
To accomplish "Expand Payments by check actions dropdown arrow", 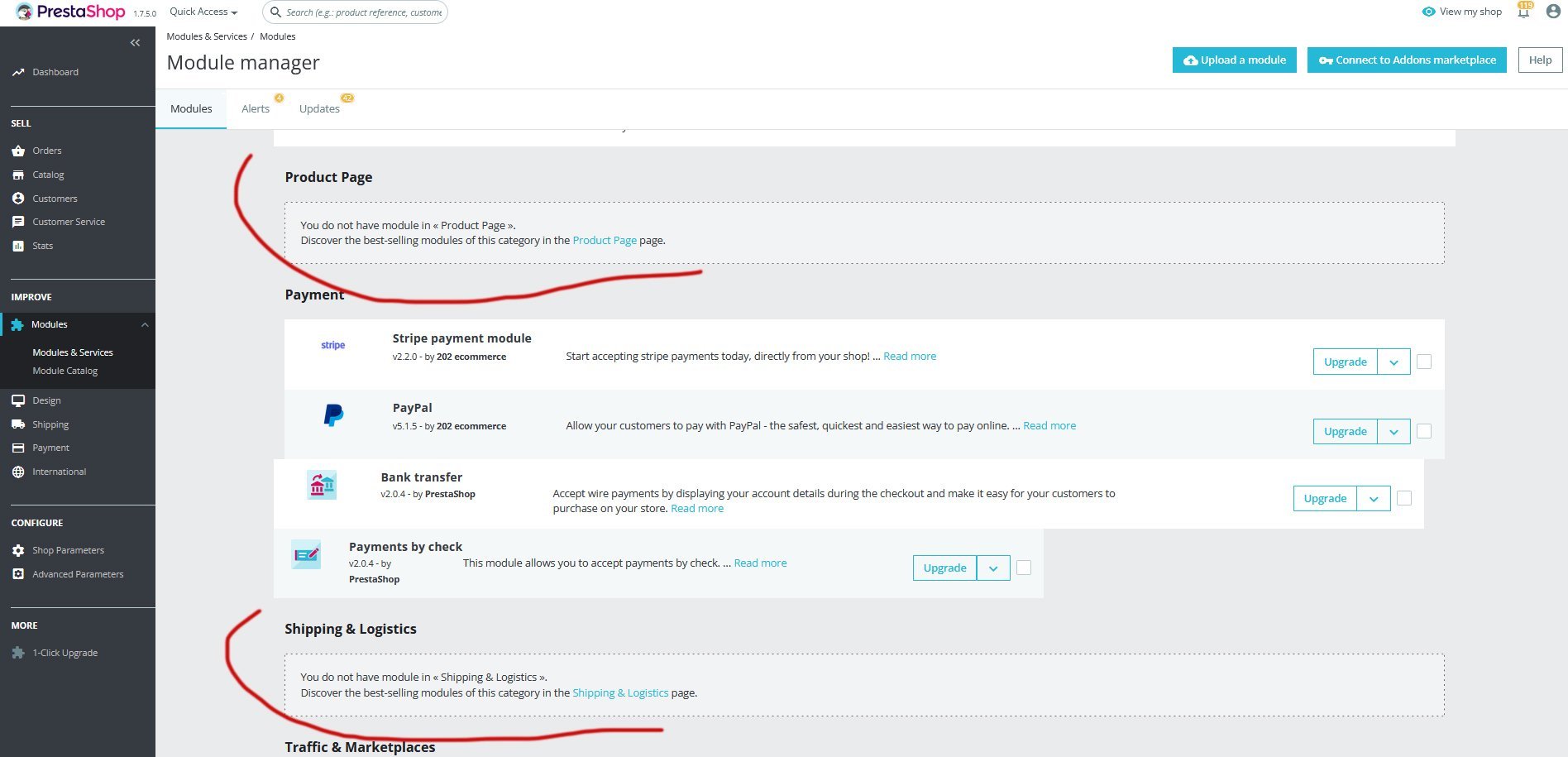I will pos(993,568).
